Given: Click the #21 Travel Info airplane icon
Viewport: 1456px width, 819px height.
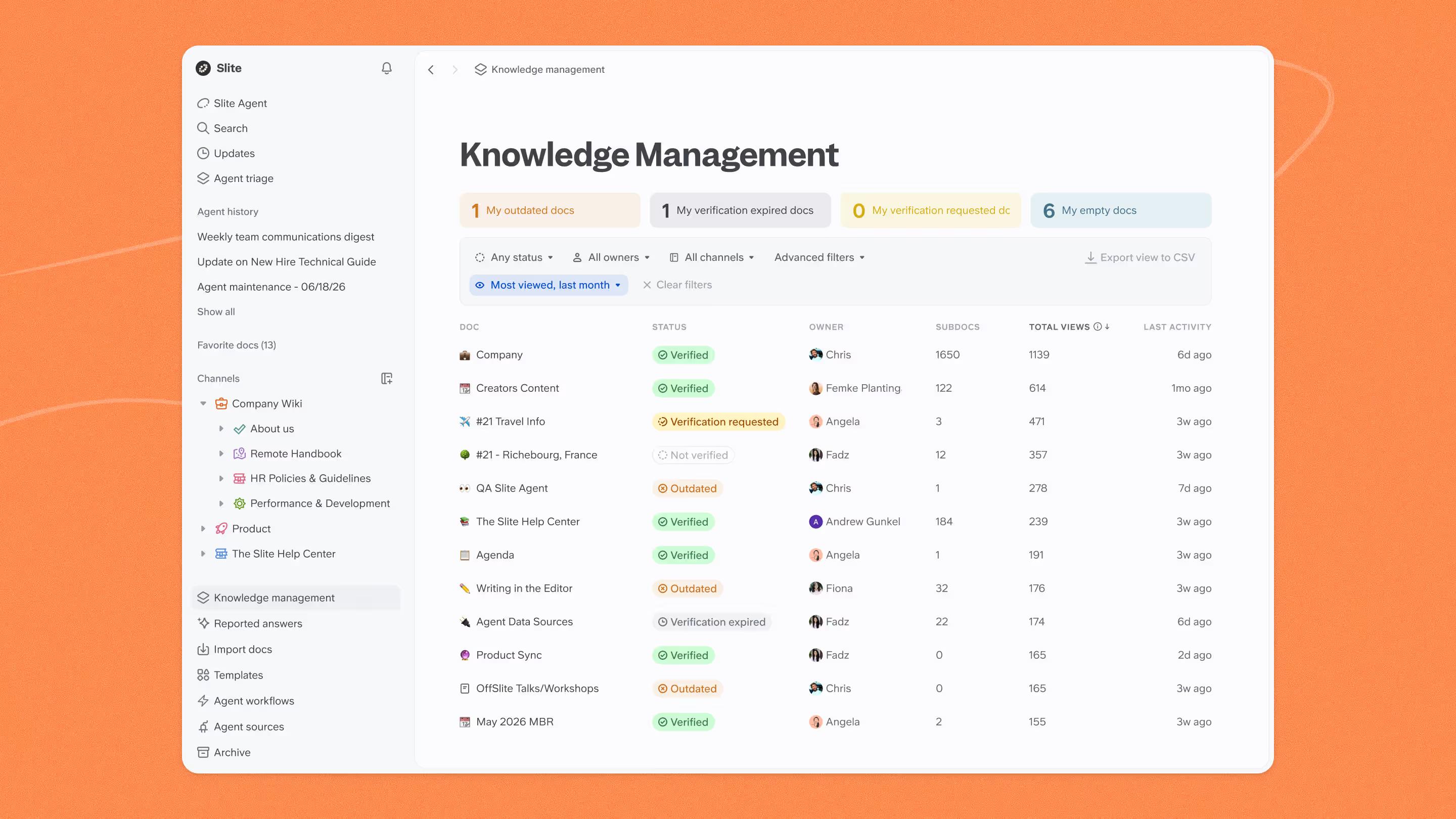Looking at the screenshot, I should pos(465,422).
